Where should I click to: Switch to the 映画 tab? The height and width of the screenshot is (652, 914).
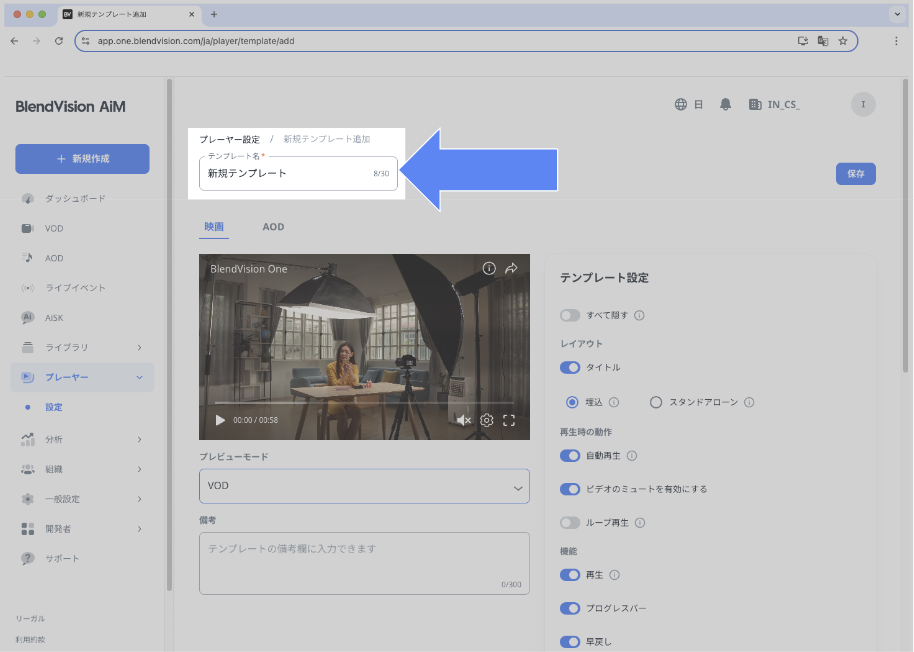(x=214, y=227)
